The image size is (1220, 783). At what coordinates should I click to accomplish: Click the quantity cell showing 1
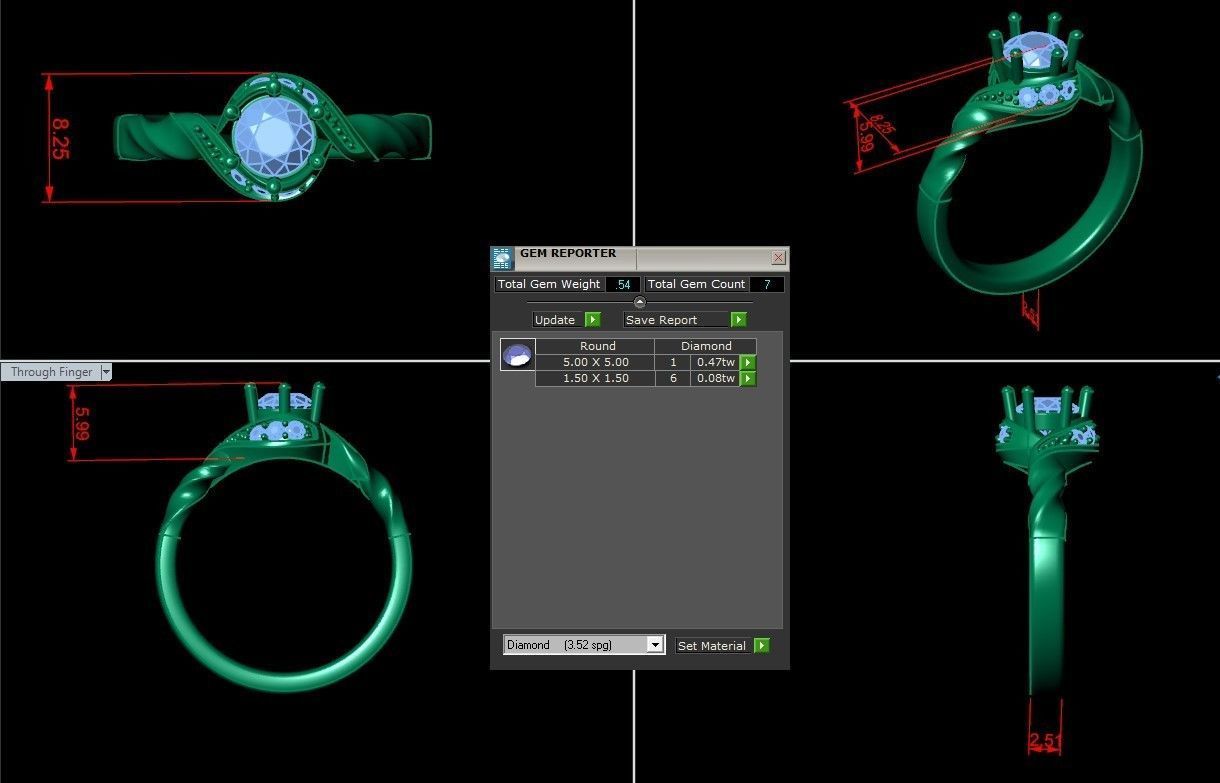[x=673, y=363]
